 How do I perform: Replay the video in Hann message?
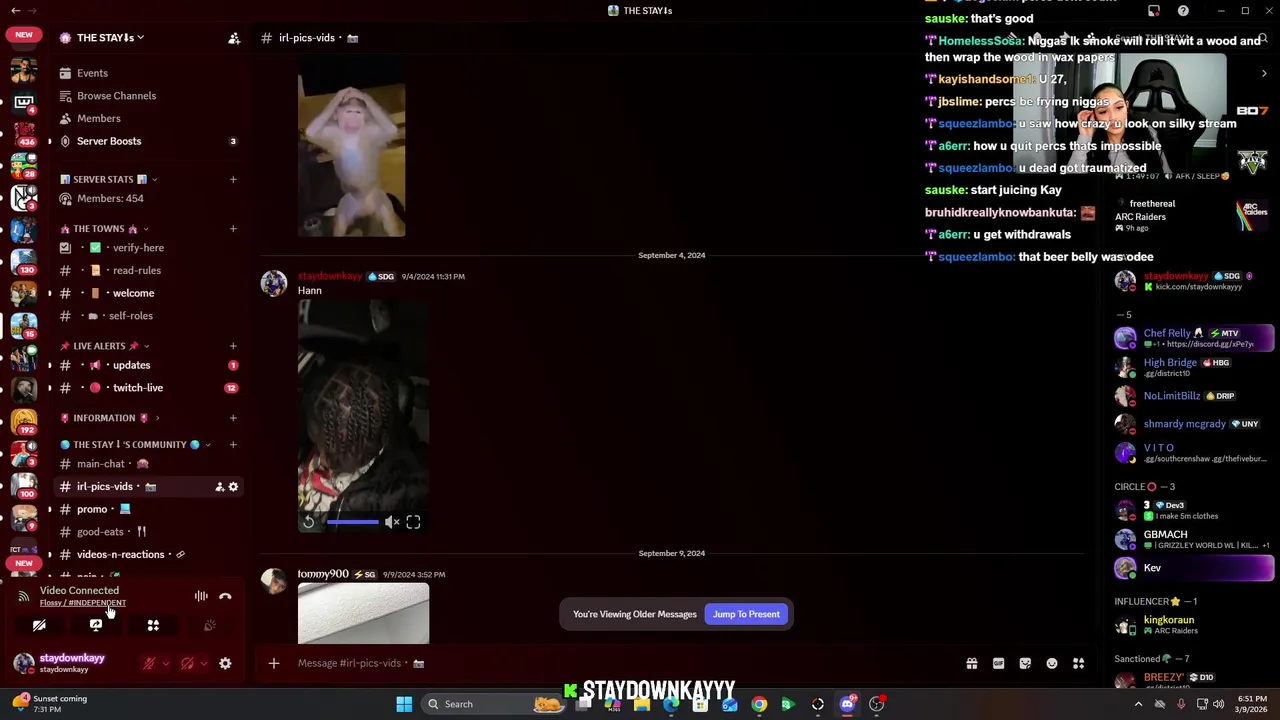point(308,522)
